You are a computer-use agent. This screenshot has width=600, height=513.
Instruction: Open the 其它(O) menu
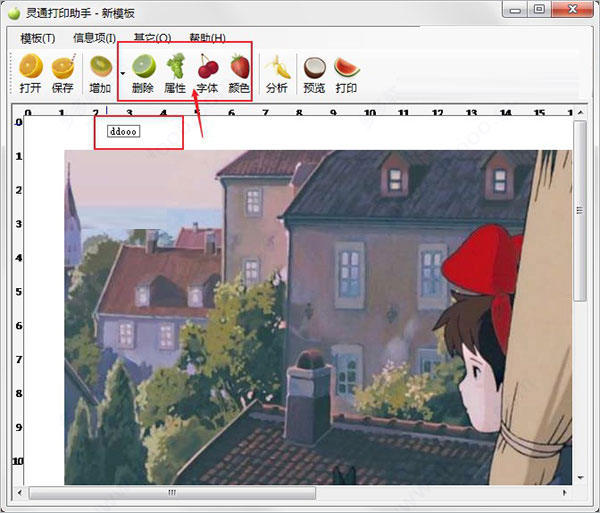[x=152, y=38]
